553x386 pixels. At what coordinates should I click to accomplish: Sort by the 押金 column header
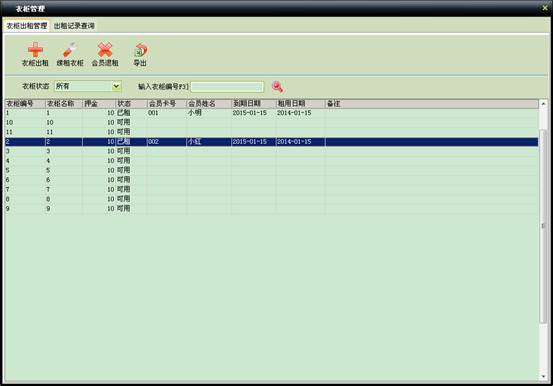(99, 104)
